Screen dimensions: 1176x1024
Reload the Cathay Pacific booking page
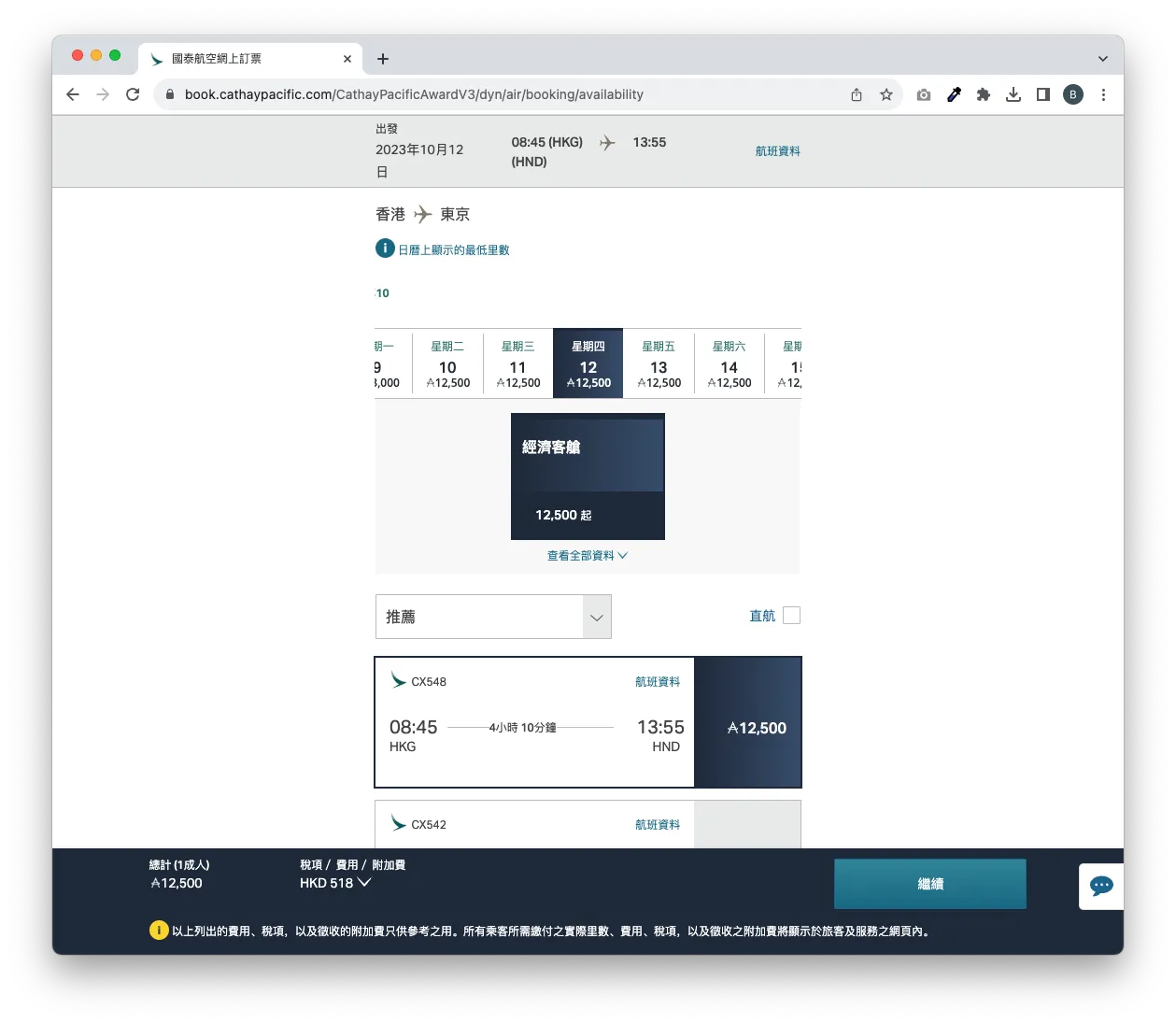coord(133,94)
